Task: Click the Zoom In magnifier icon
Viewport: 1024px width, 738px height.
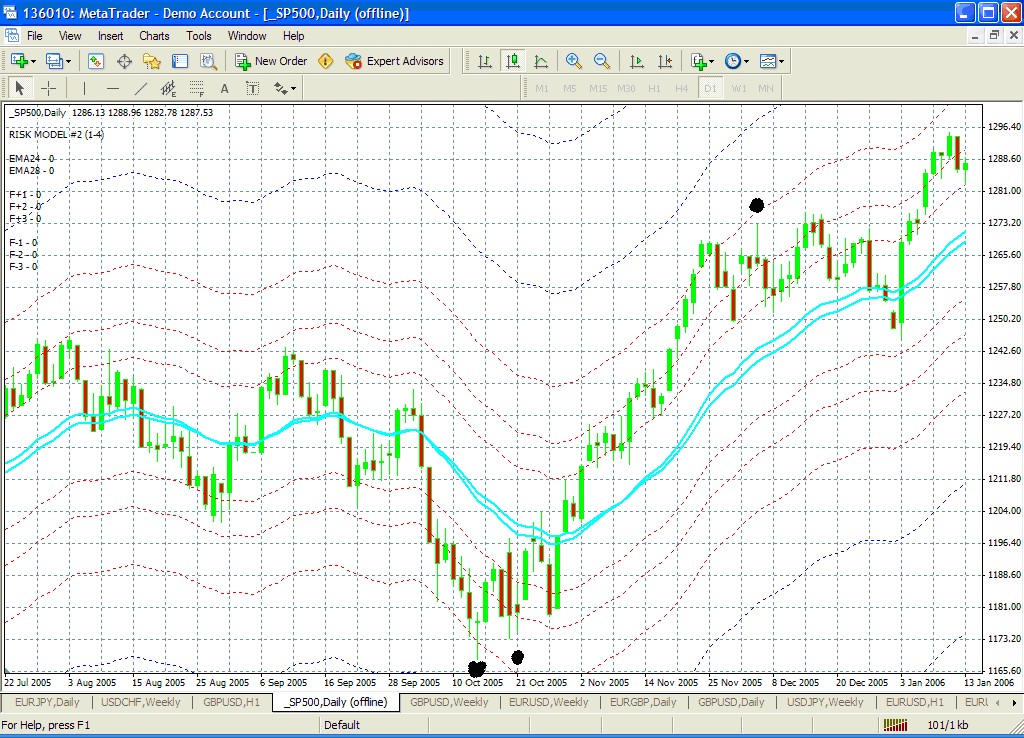Action: (573, 61)
